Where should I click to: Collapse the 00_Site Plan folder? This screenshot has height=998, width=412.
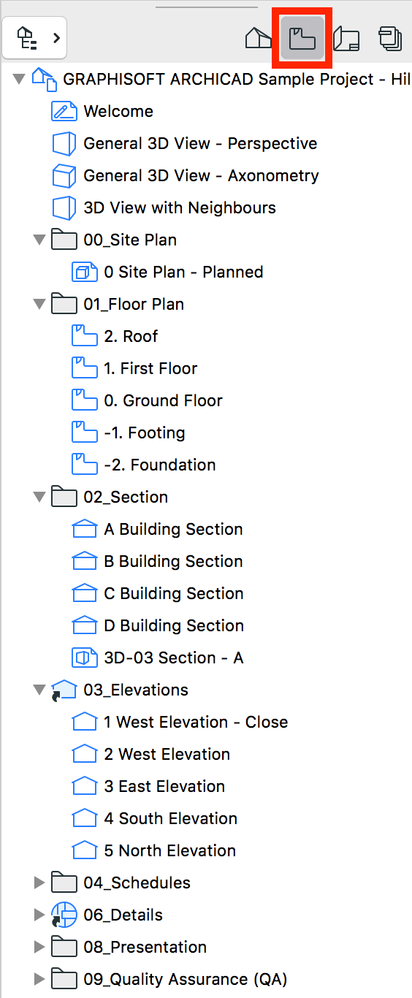(x=39, y=240)
